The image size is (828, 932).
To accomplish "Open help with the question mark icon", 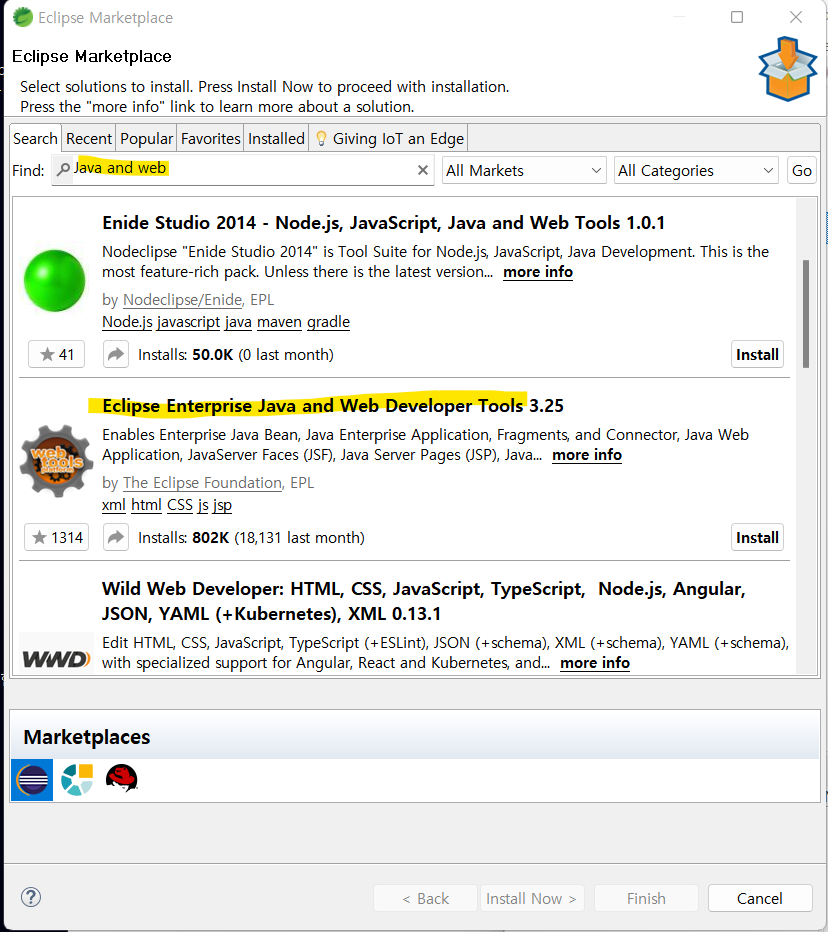I will tap(31, 897).
